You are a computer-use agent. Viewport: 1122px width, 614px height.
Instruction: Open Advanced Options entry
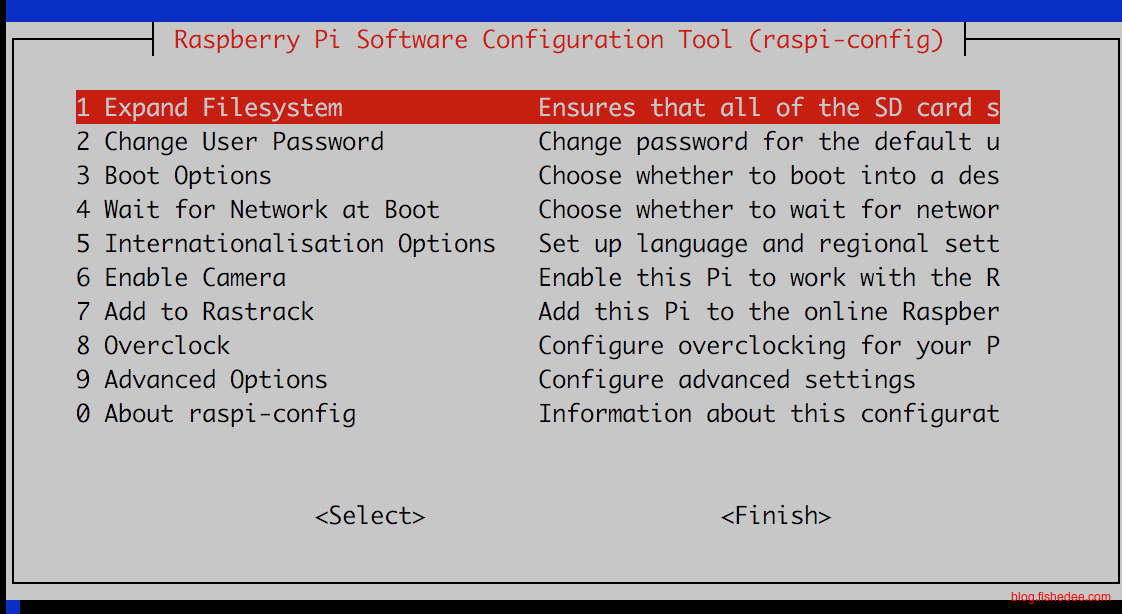pyautogui.click(x=202, y=380)
